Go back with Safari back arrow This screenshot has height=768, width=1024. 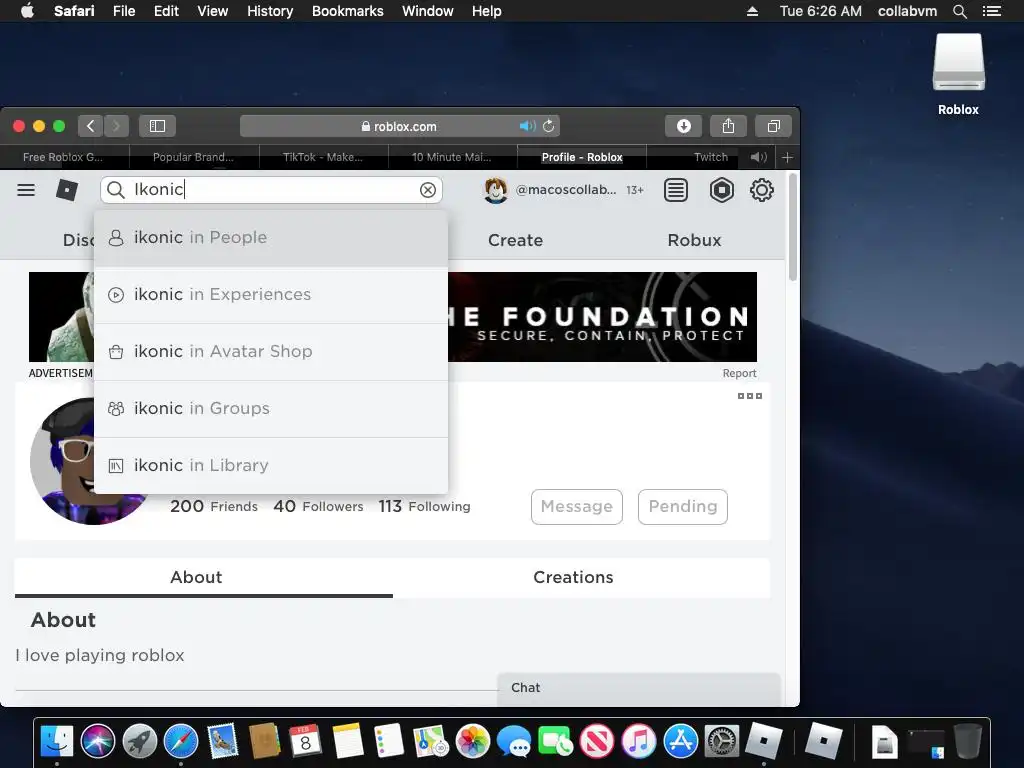(x=91, y=126)
